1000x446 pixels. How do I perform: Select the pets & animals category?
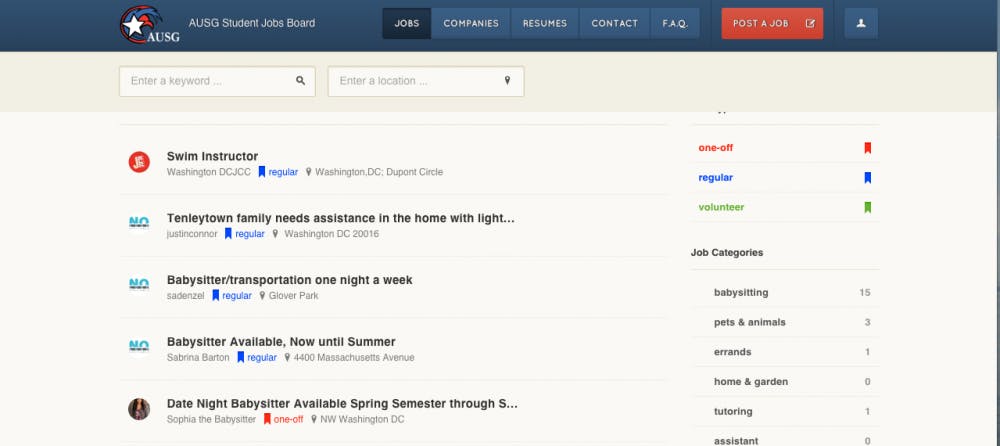[x=749, y=322]
